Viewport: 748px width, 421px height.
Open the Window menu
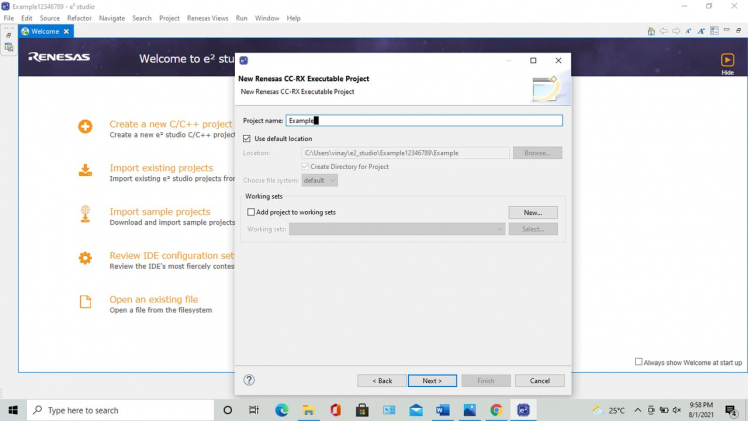267,18
